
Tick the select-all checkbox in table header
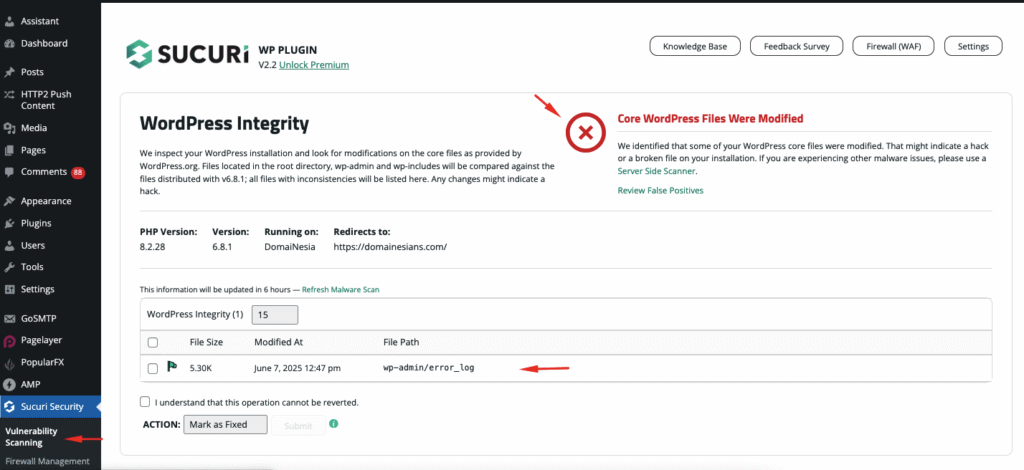tap(153, 342)
